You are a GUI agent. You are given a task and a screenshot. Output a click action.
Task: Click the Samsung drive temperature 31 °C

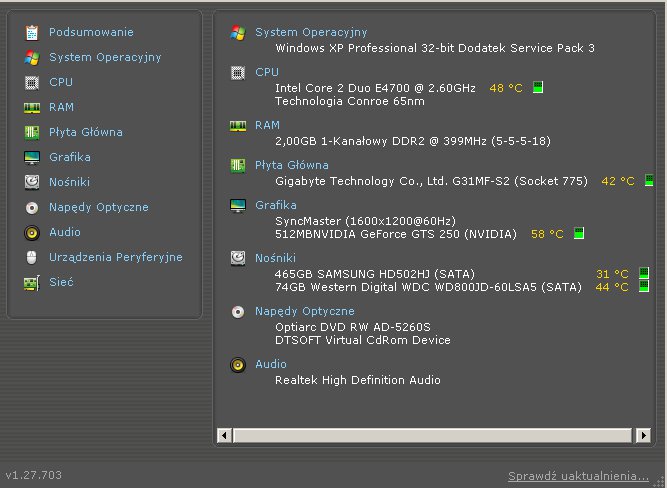click(612, 274)
